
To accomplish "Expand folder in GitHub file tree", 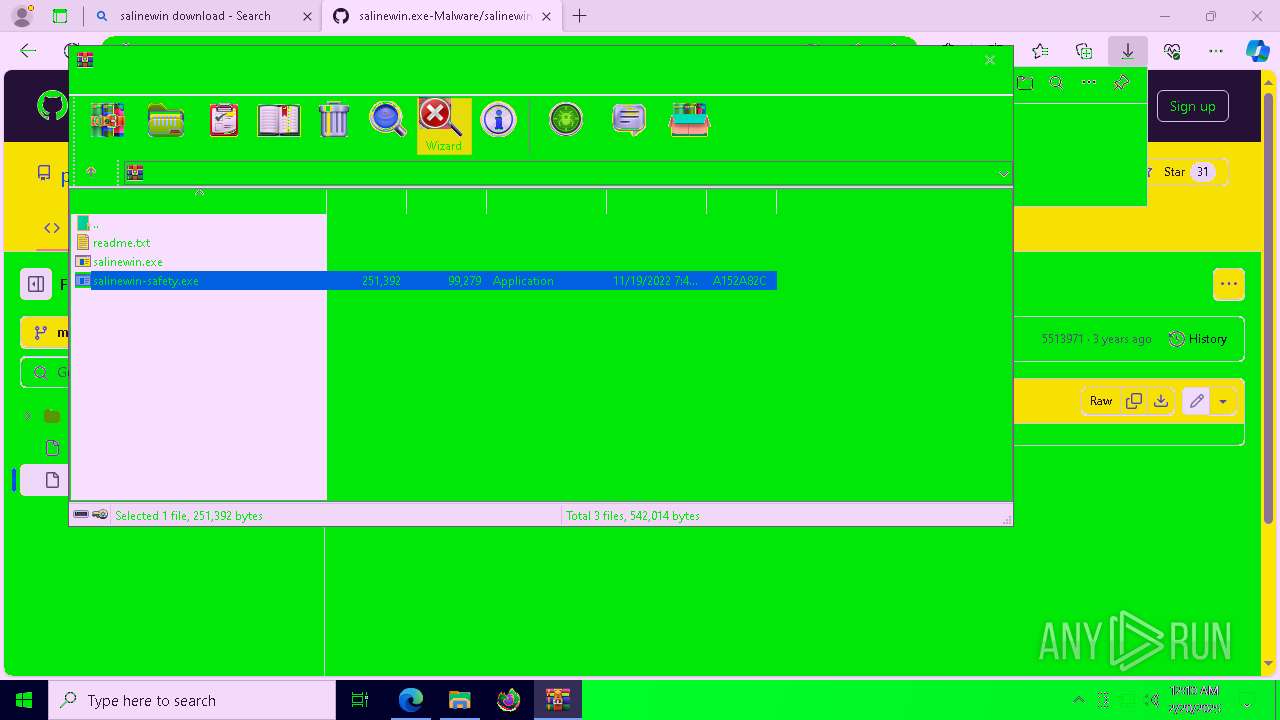I will click(29, 416).
